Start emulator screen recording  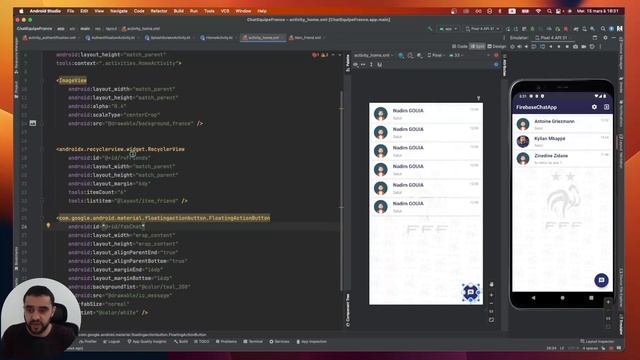click(584, 47)
